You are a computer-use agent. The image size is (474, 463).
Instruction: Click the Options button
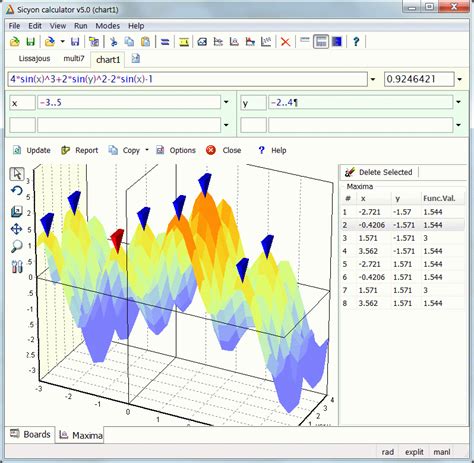[x=176, y=150]
